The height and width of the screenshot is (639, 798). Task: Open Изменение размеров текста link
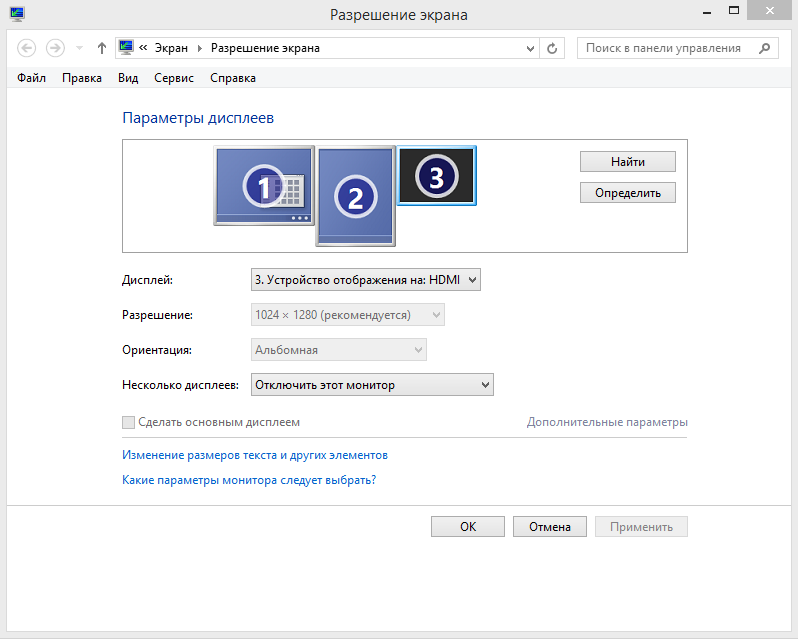[x=255, y=455]
